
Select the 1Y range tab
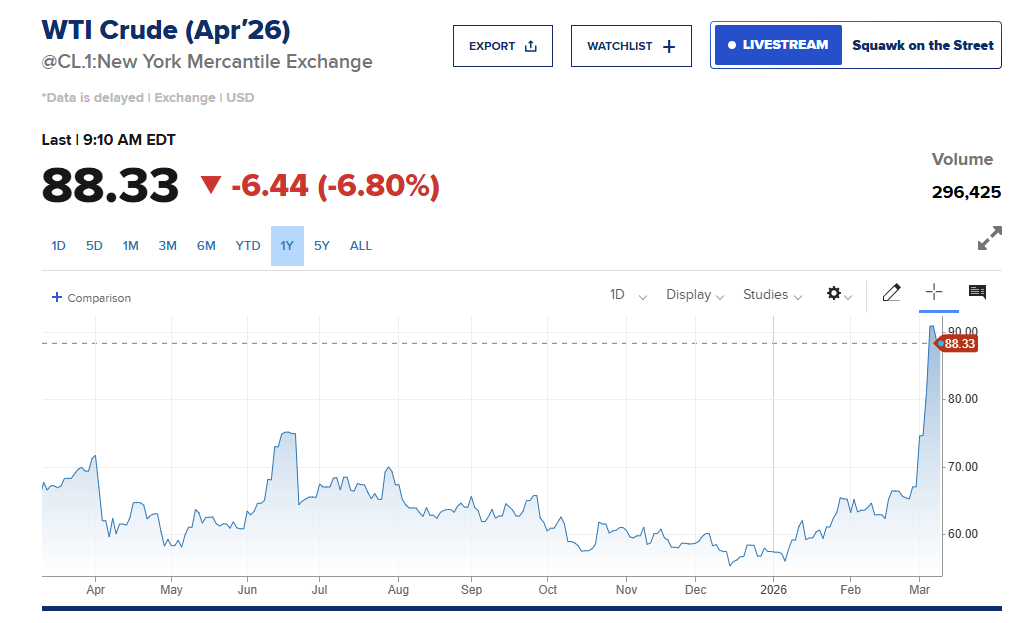287,246
